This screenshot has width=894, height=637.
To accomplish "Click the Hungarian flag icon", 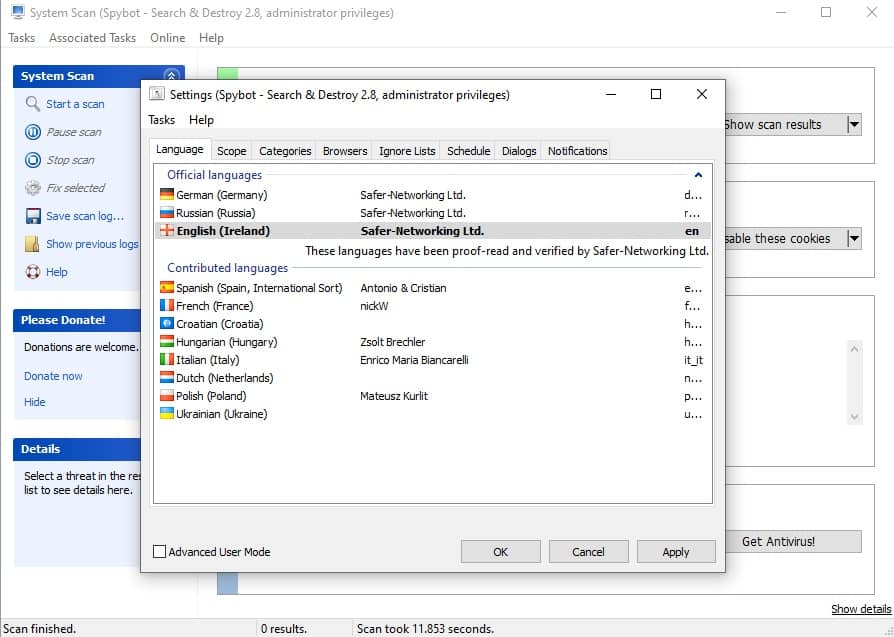I will (x=166, y=342).
